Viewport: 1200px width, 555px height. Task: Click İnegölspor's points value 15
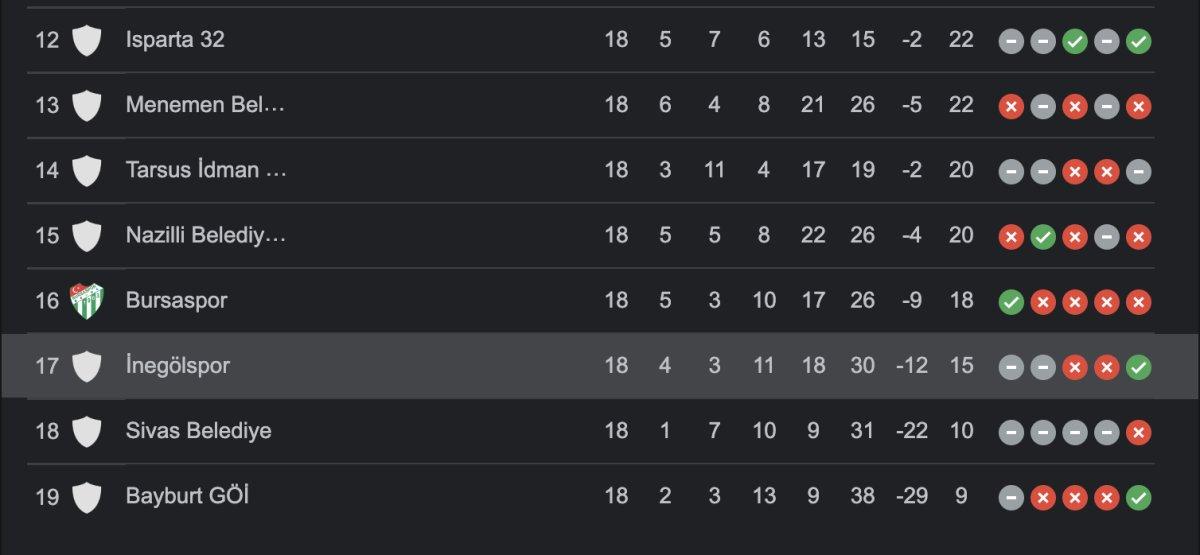961,366
